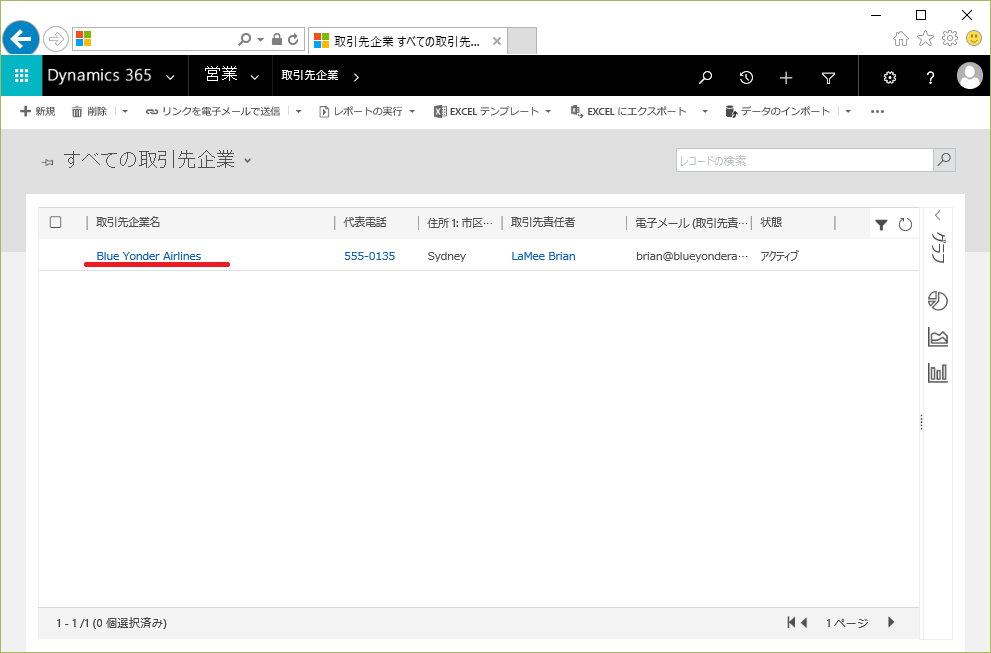Open browser home icon

tap(901, 39)
